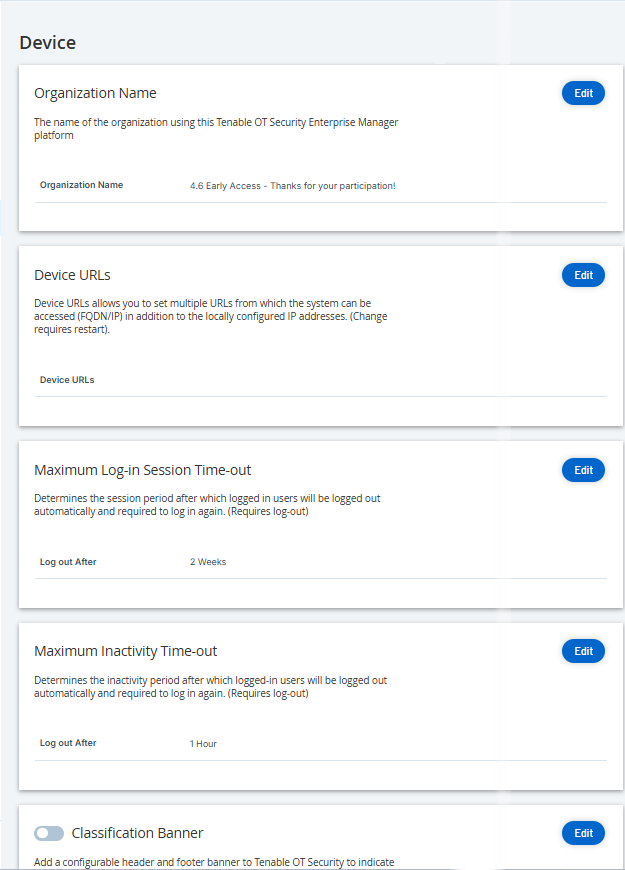
Task: Click the Maximum Log-in Session Time-out title
Action: point(143,470)
